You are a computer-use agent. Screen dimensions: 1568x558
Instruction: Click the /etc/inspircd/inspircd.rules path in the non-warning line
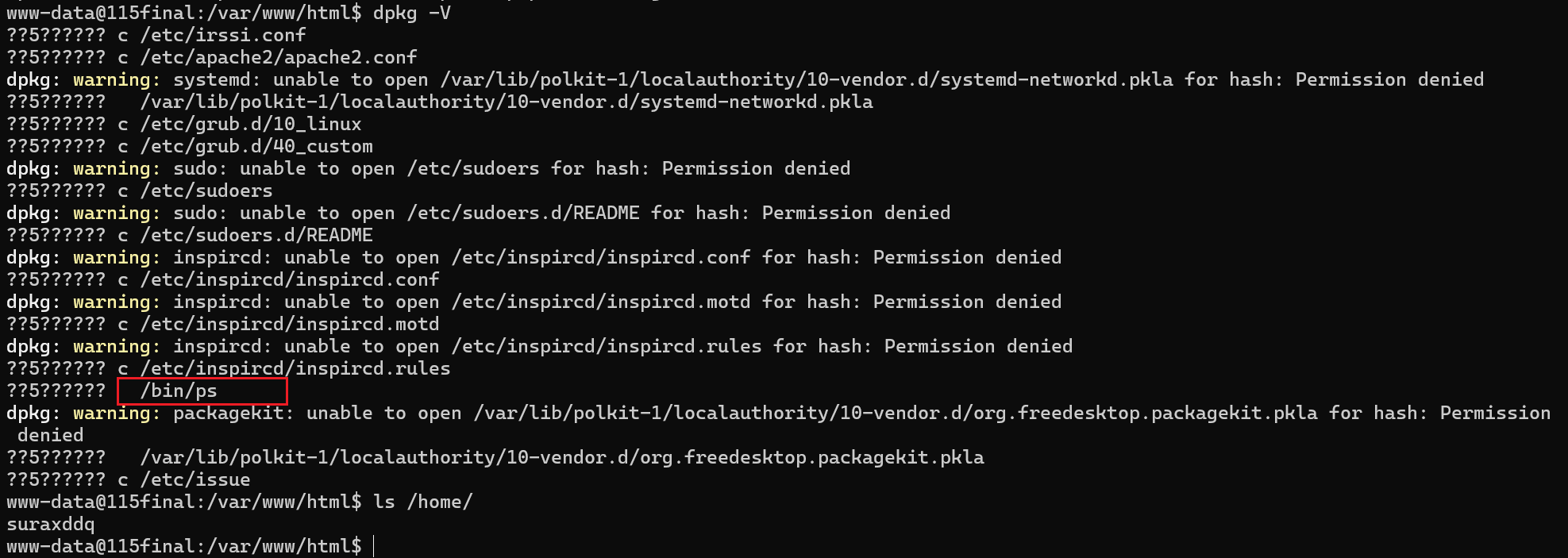tap(295, 369)
